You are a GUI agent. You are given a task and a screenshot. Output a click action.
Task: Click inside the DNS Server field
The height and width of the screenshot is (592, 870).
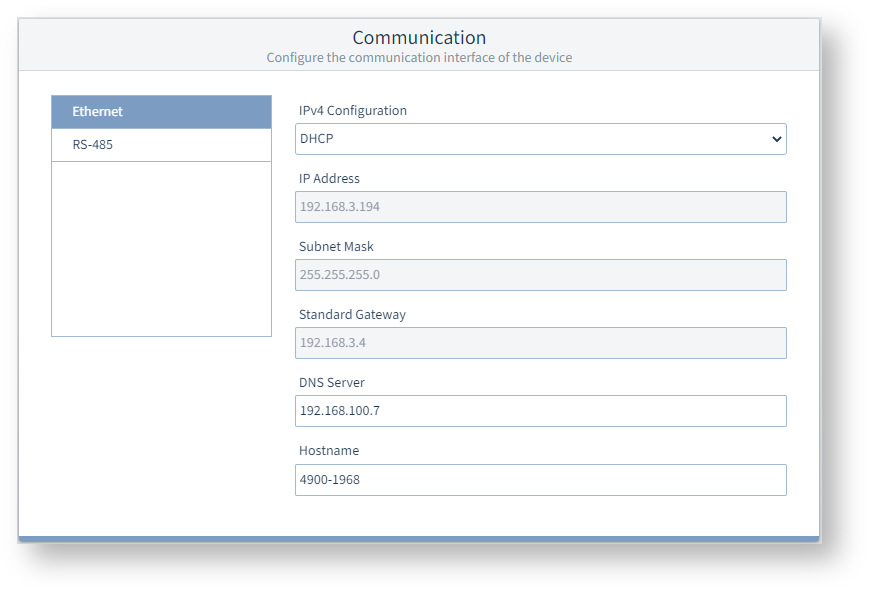pyautogui.click(x=540, y=411)
